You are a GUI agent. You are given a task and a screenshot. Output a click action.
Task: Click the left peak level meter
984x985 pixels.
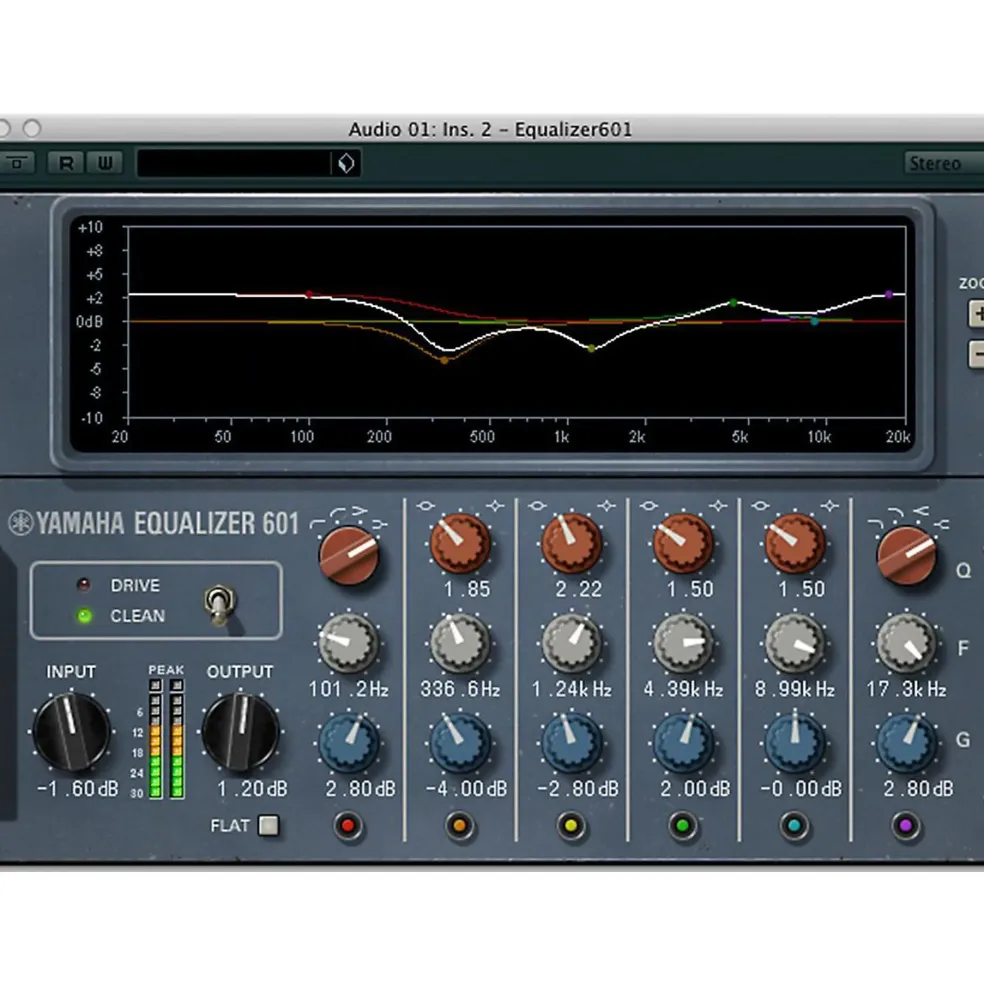[155, 739]
